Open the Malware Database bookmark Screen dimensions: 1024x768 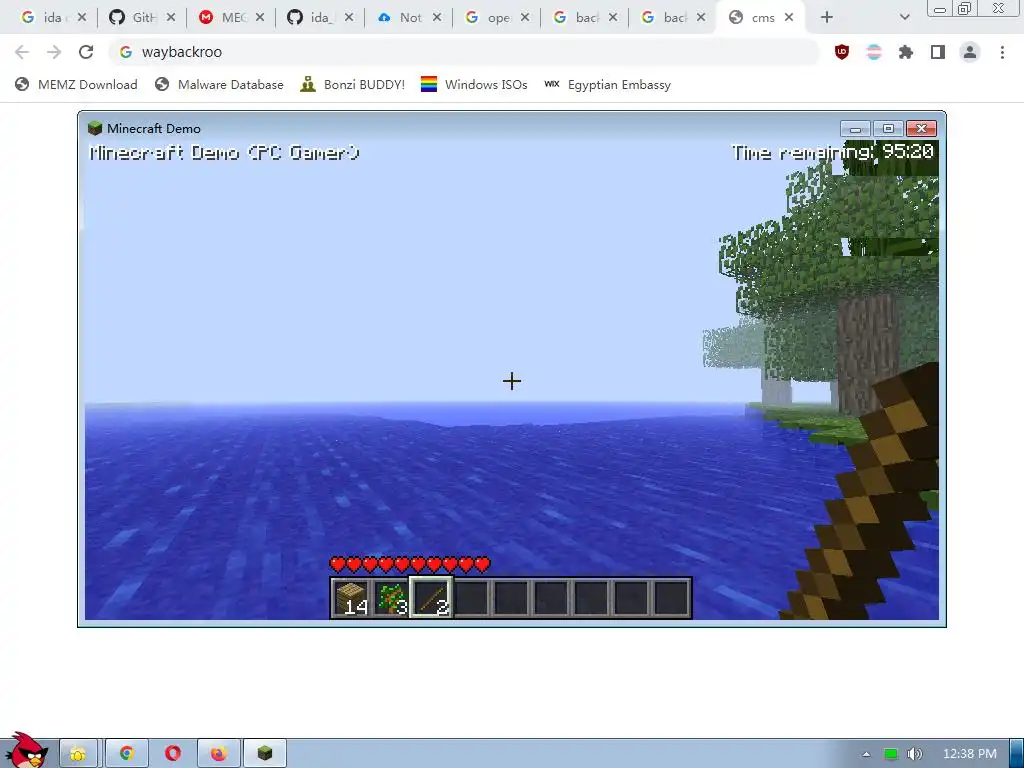pos(219,84)
